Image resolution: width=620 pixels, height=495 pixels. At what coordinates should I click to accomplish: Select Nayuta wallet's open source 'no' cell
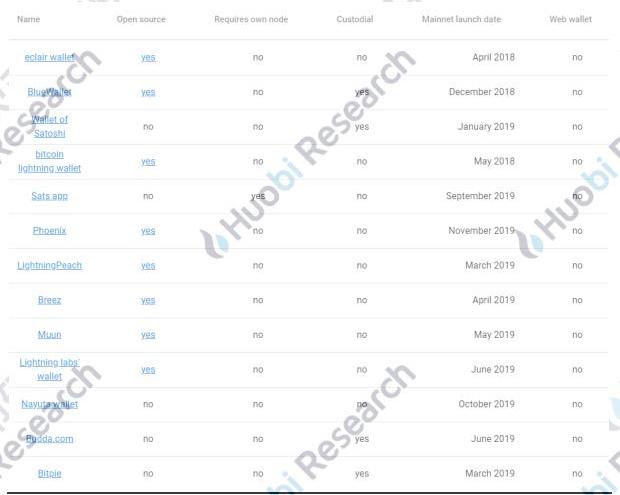click(x=148, y=404)
